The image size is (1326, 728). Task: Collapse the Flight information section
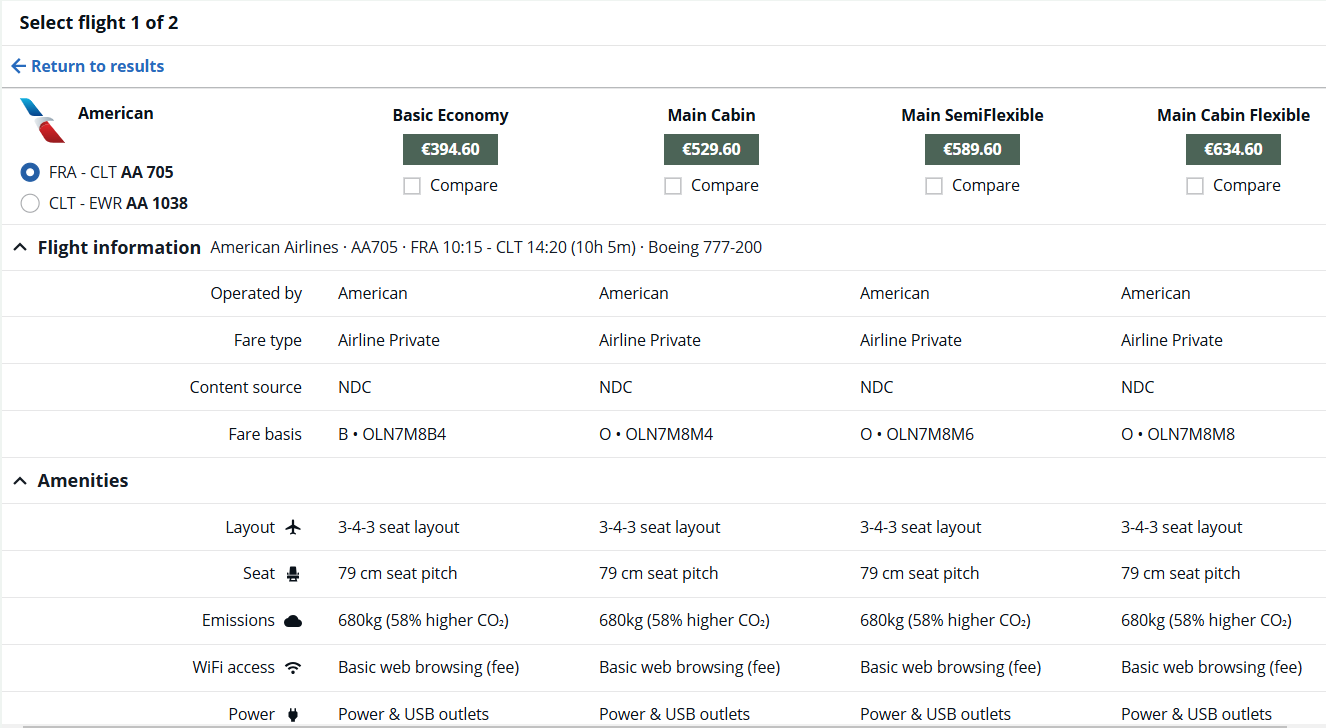20,247
